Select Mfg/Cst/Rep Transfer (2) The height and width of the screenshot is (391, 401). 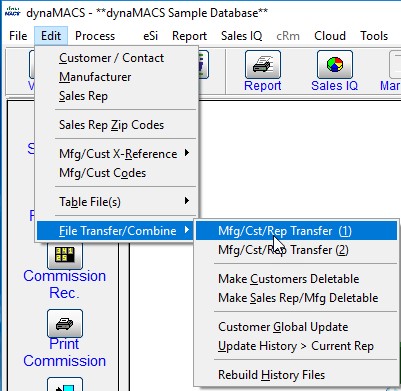[297, 250]
